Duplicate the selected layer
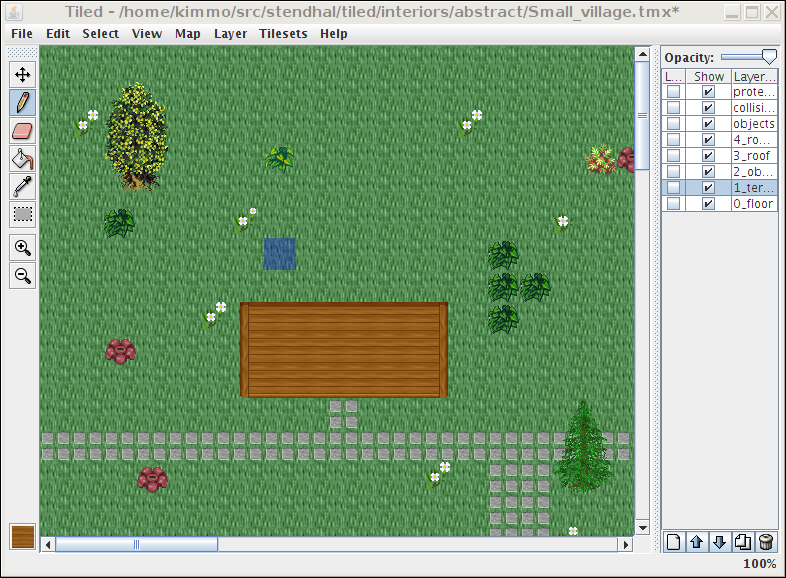 [x=742, y=542]
